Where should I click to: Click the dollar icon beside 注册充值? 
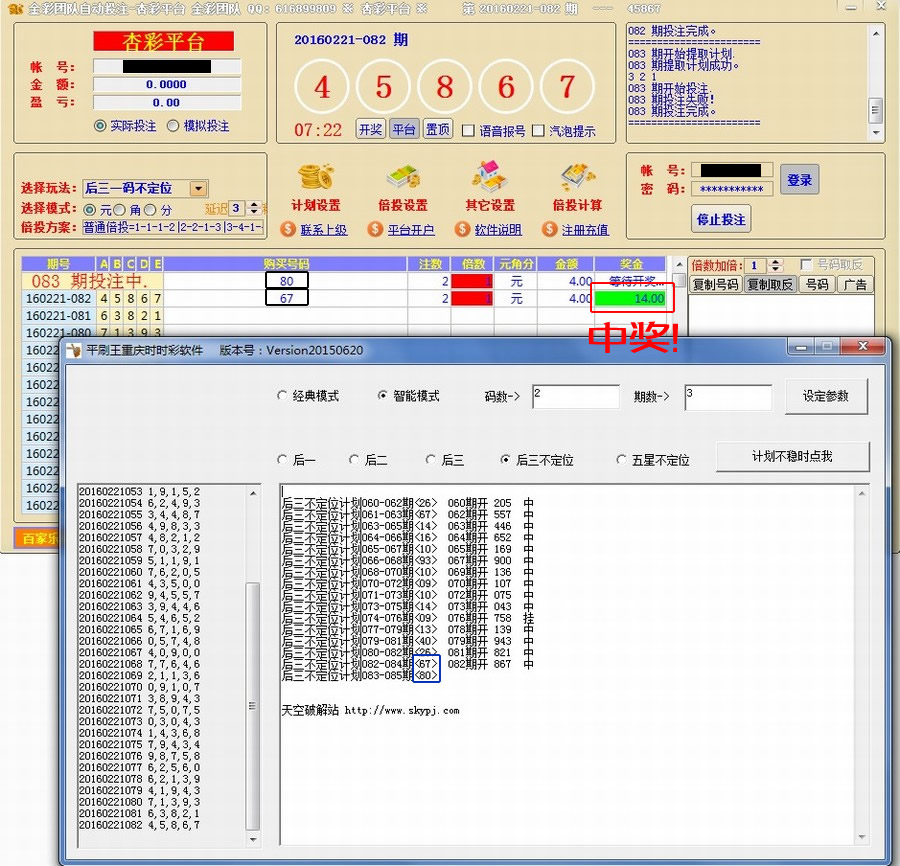[x=550, y=230]
